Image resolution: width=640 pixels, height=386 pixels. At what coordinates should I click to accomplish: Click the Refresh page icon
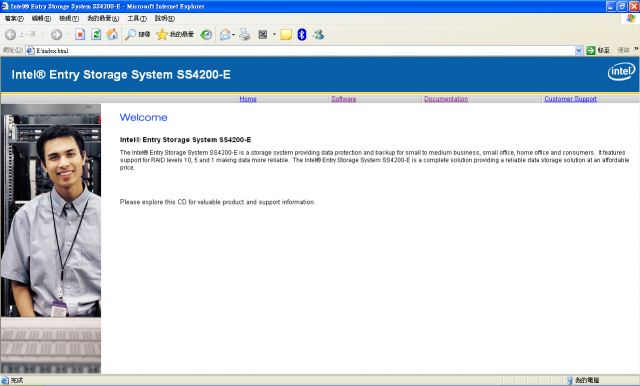pos(96,35)
